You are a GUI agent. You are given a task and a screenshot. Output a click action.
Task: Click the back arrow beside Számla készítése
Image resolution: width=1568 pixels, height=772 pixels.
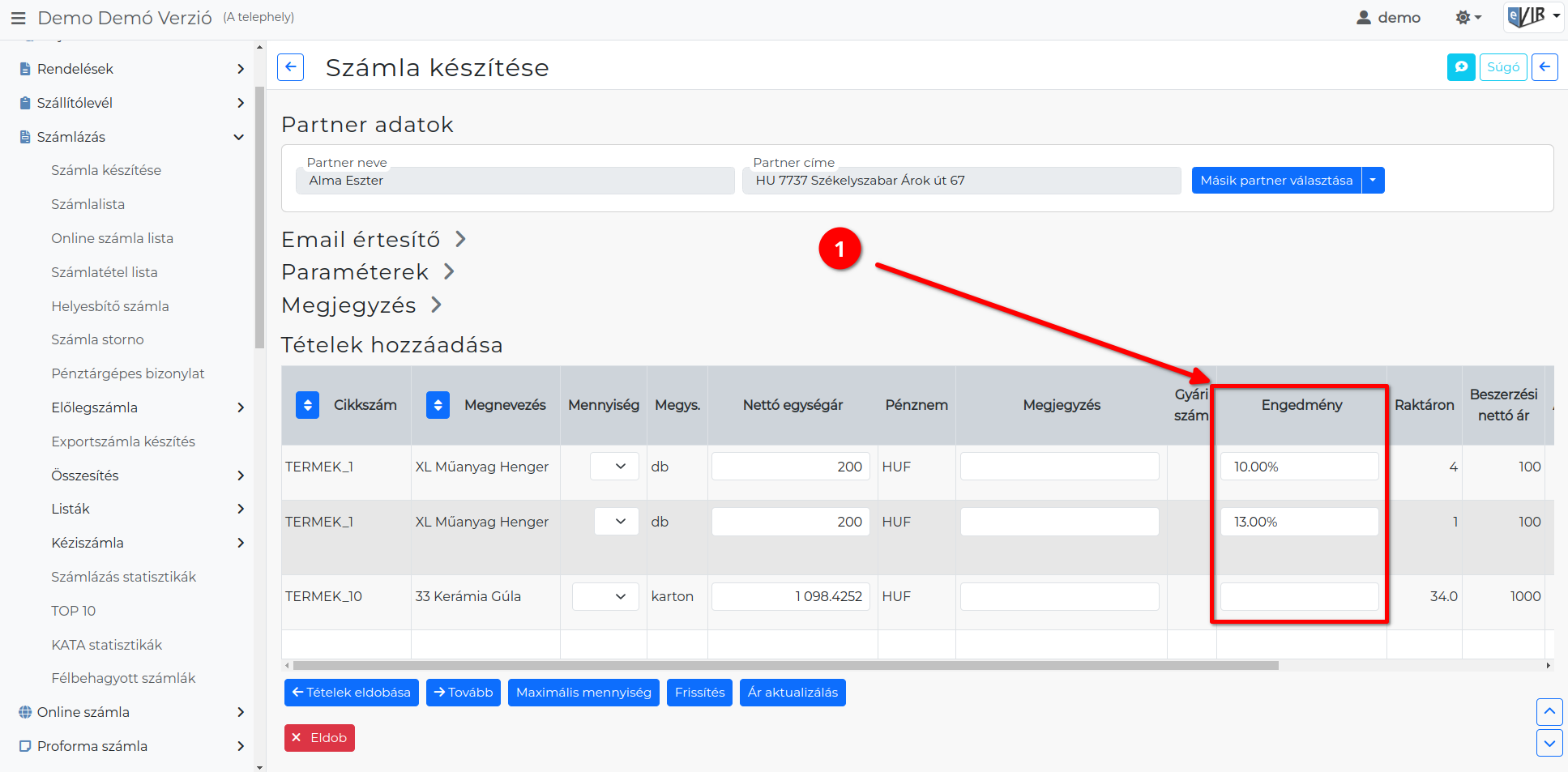[x=290, y=67]
